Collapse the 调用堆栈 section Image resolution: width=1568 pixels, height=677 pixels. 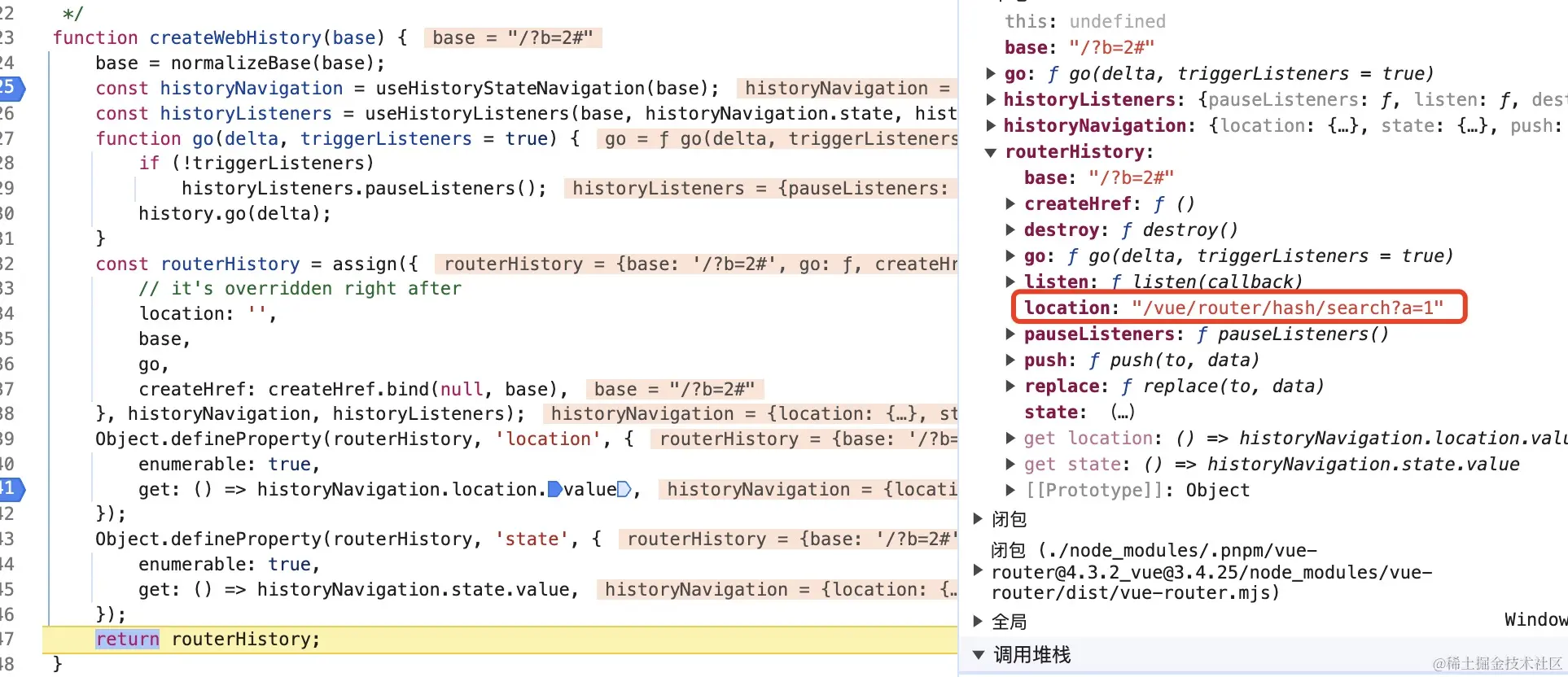pos(979,654)
